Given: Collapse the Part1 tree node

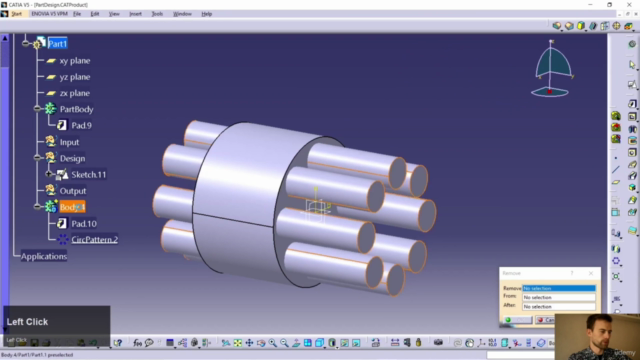Looking at the screenshot, I should (26, 43).
